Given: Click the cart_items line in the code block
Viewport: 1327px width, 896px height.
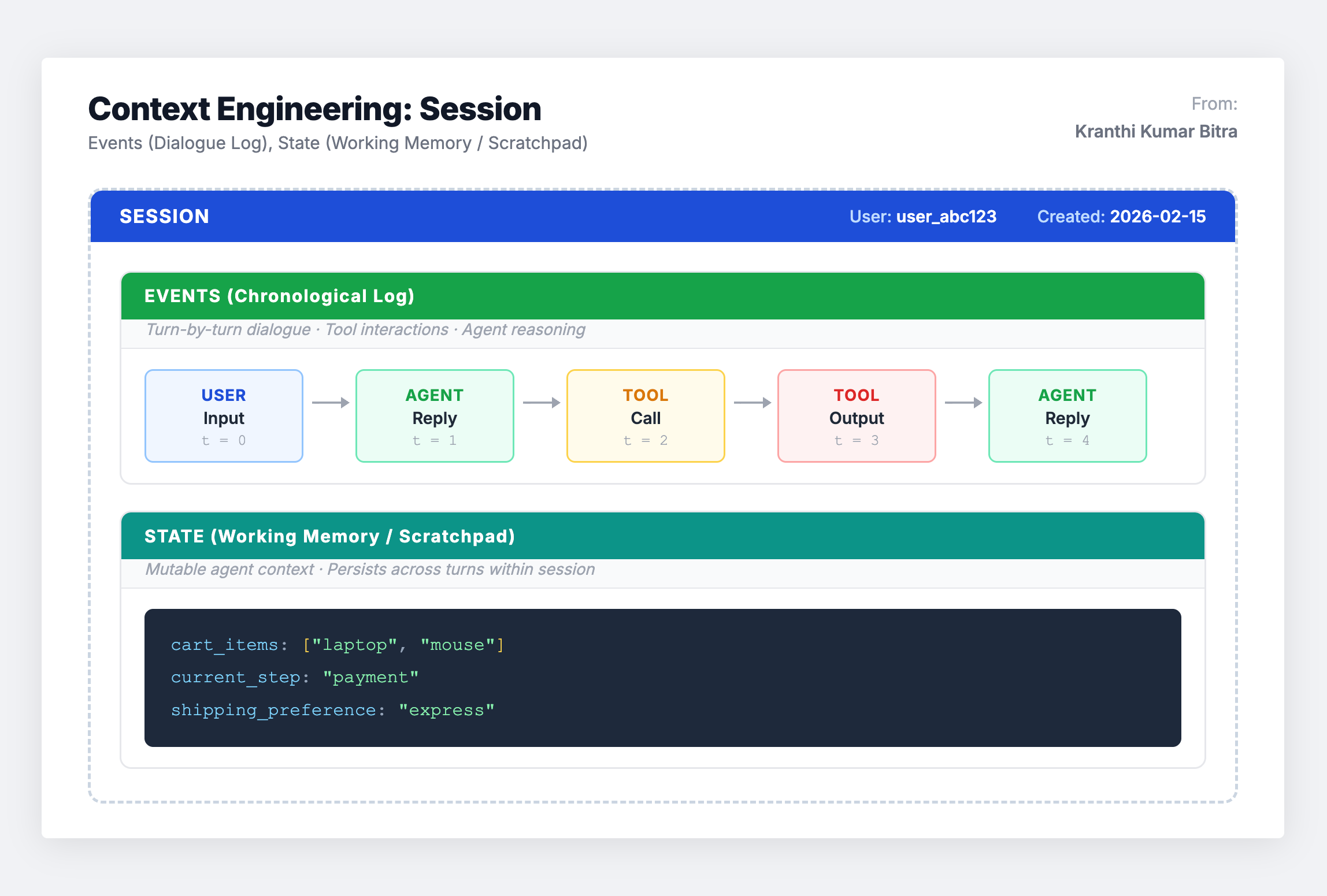Looking at the screenshot, I should coord(337,645).
